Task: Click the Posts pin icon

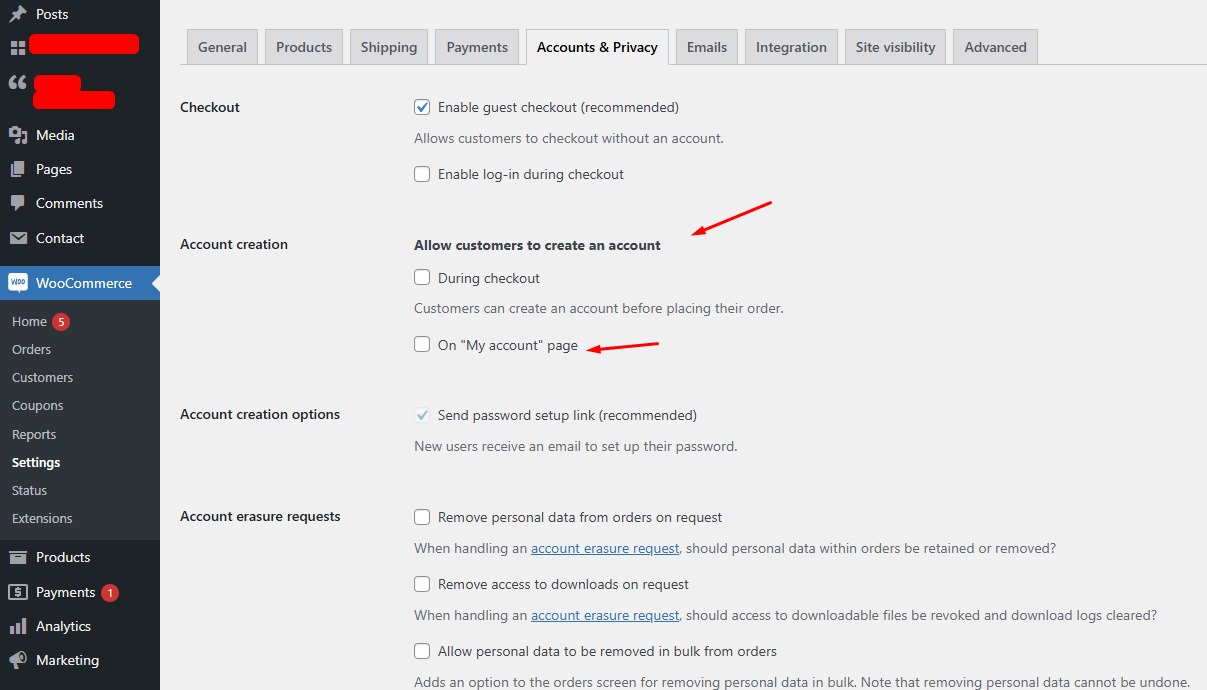Action: click(18, 14)
